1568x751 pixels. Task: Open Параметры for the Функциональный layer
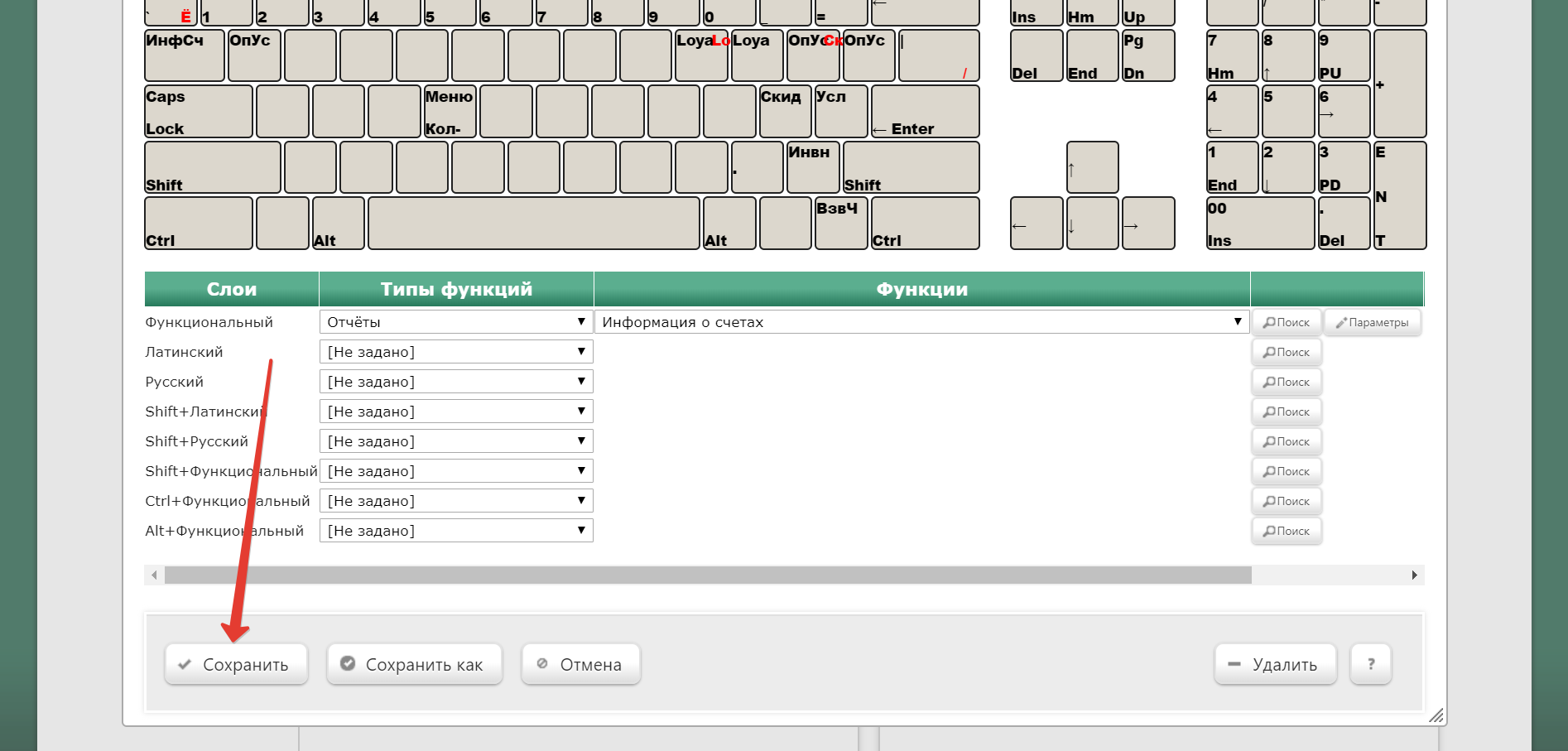[1372, 323]
